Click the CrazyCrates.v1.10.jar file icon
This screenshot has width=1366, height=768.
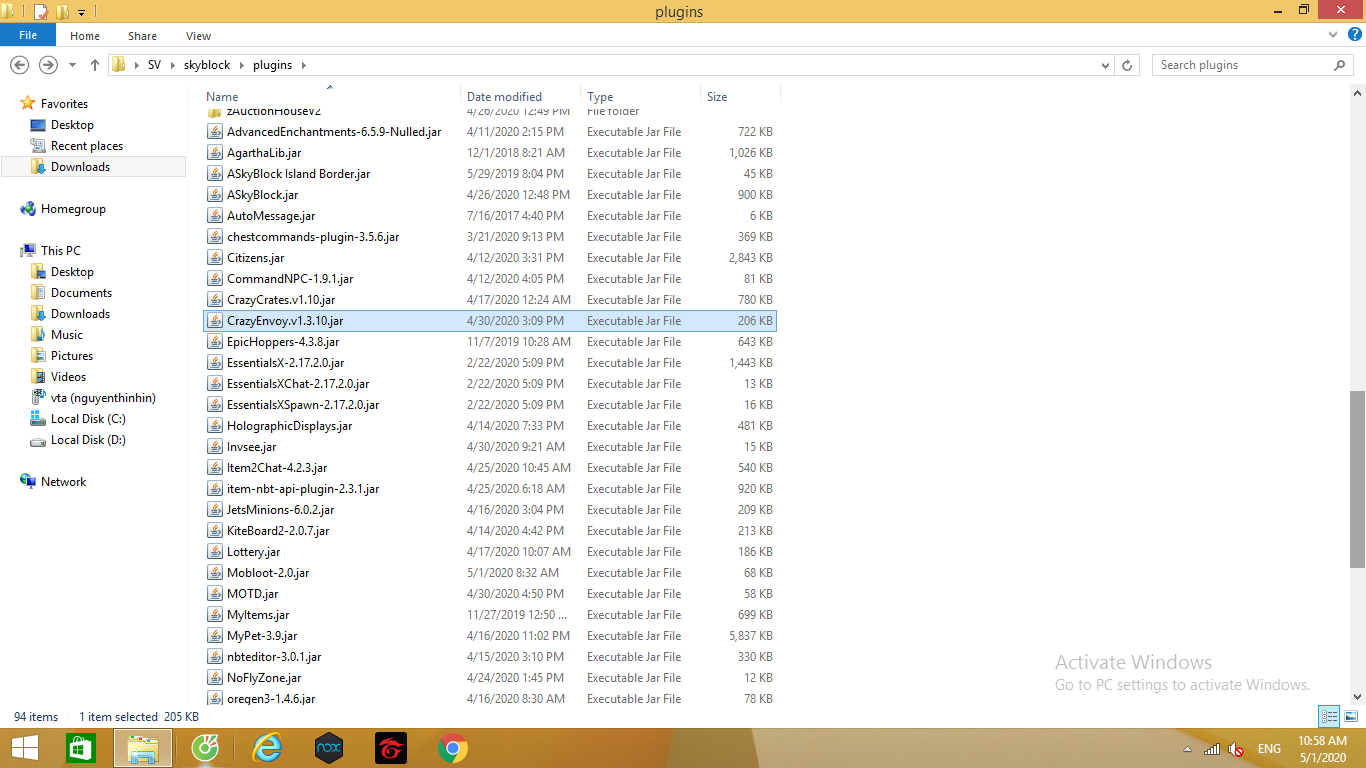point(215,300)
